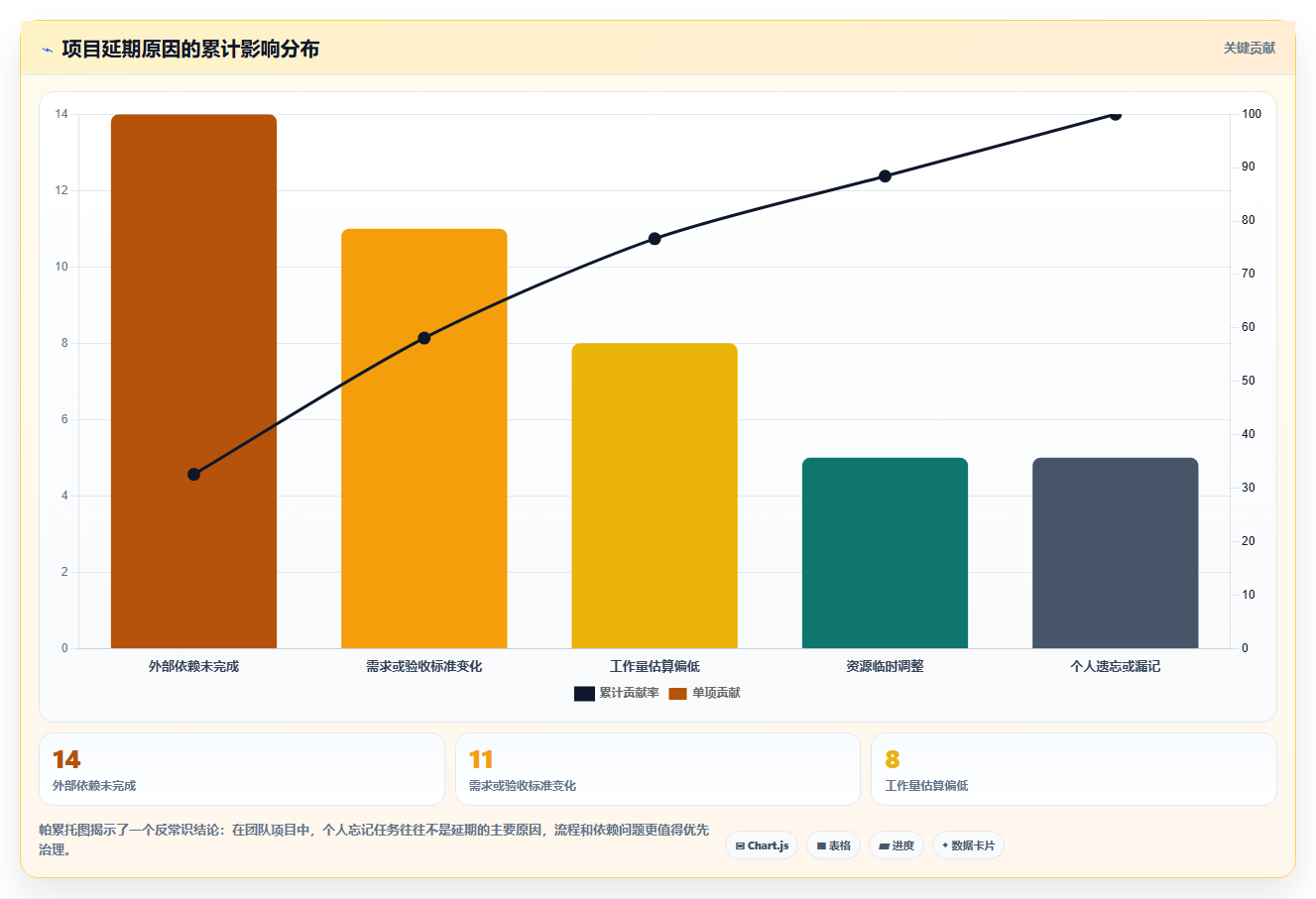Click the 帕累托图 summary paragraph text

374,840
